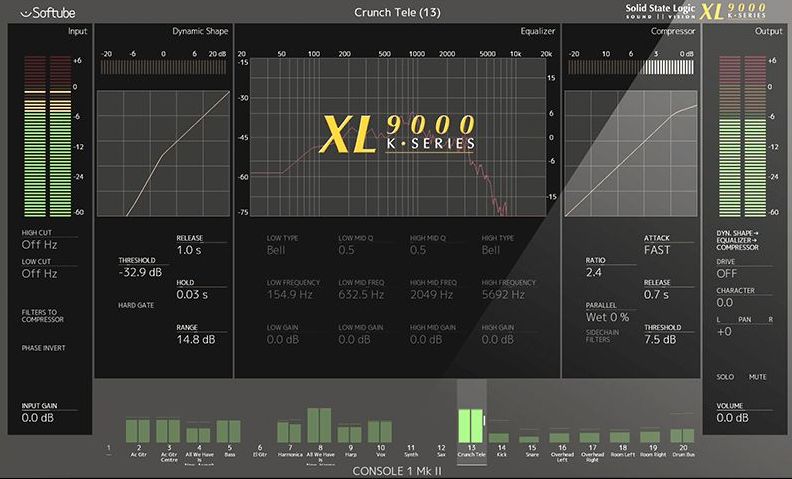Image resolution: width=792 pixels, height=479 pixels.
Task: Select channel 2 Ac Gtr
Action: click(138, 438)
